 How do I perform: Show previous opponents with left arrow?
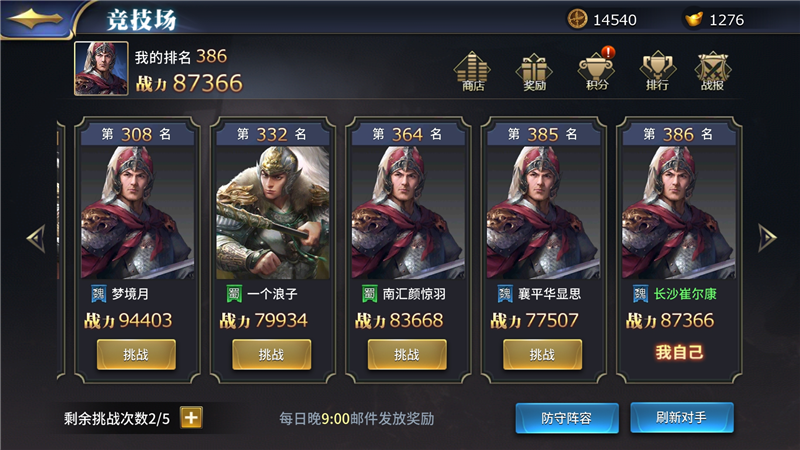coord(36,238)
